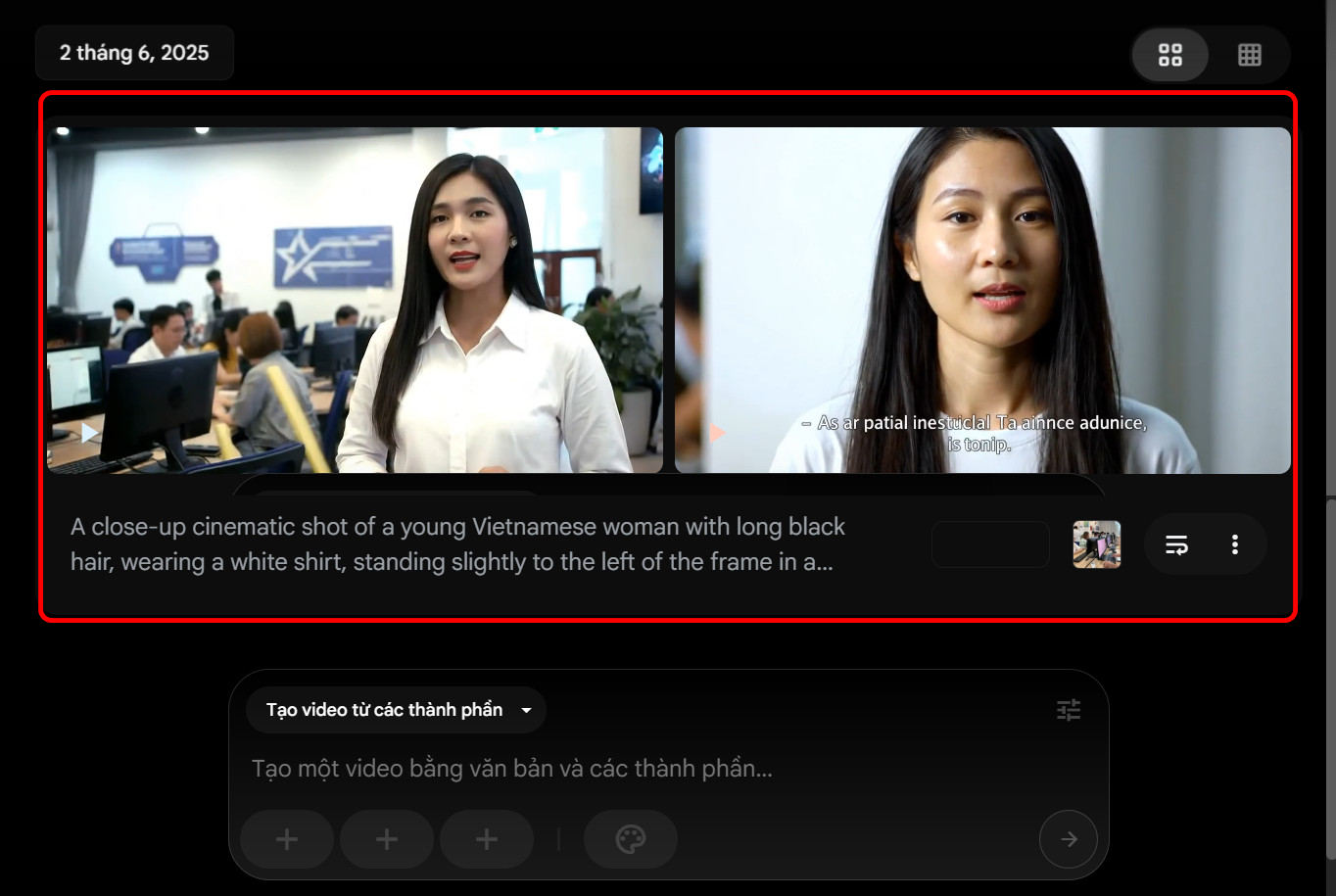Switch to the large 2x2 grid view
The image size is (1336, 896).
coord(1169,55)
